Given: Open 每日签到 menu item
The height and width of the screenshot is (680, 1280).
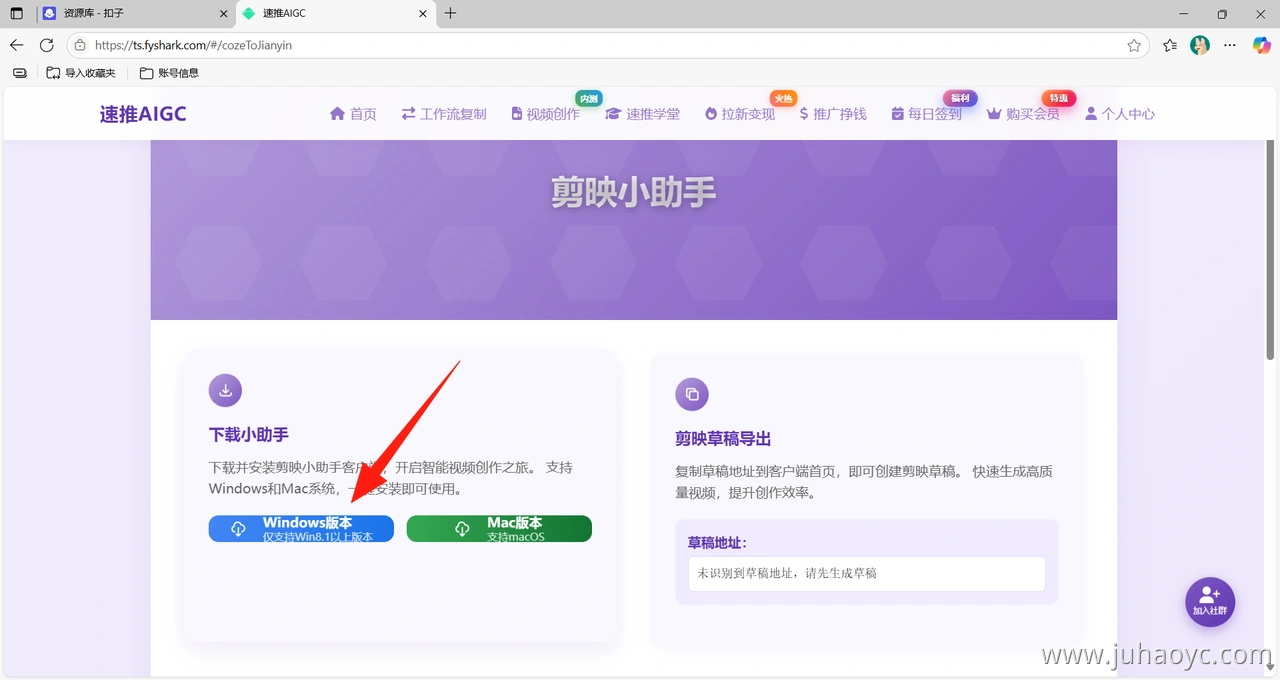Looking at the screenshot, I should tap(927, 114).
